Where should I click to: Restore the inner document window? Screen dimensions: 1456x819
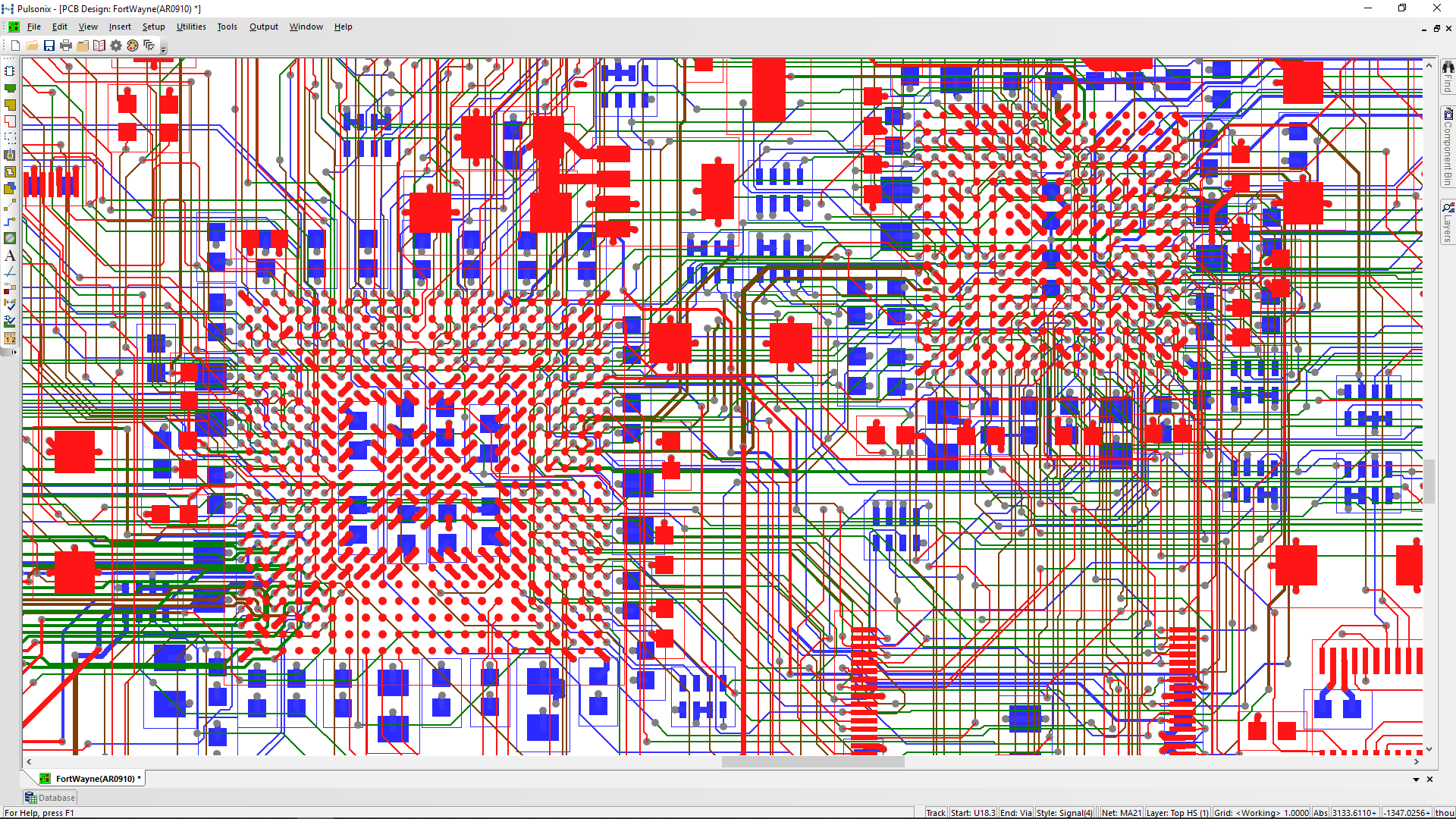(x=1436, y=28)
